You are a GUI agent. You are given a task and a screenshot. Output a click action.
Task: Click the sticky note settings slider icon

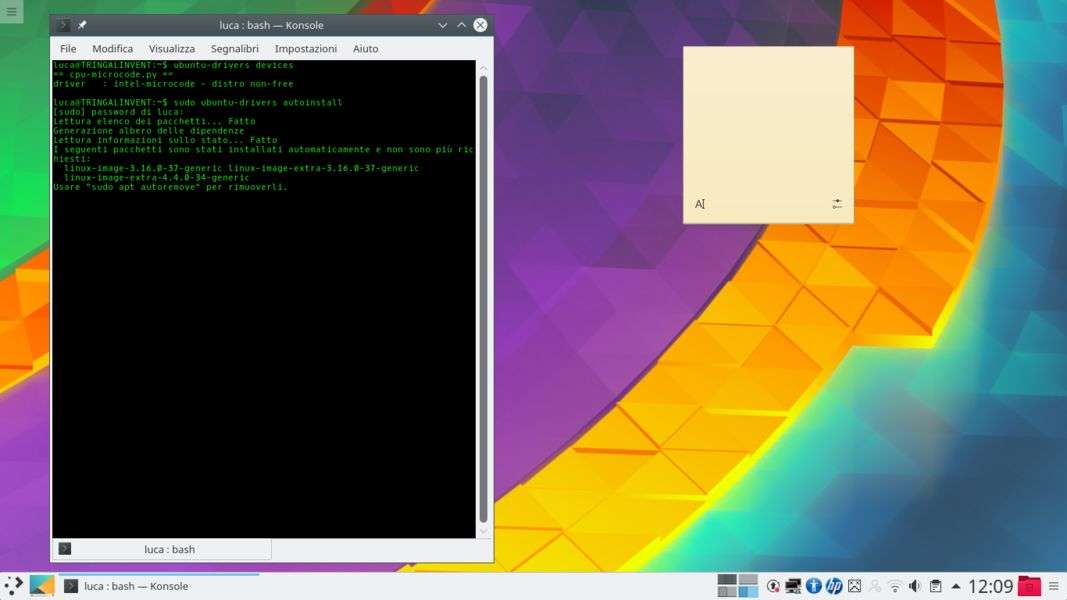(x=837, y=204)
